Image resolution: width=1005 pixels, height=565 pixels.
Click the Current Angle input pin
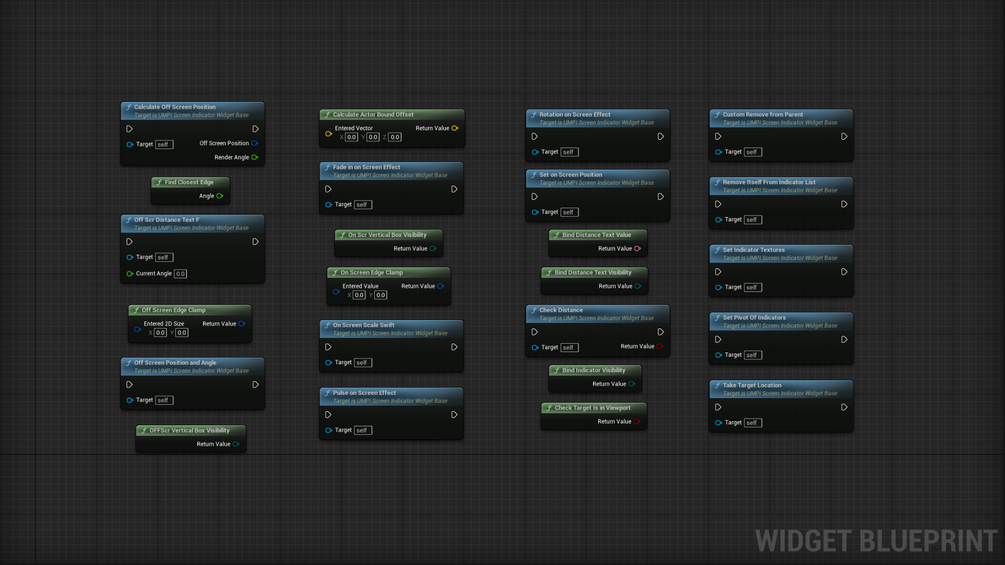point(129,274)
